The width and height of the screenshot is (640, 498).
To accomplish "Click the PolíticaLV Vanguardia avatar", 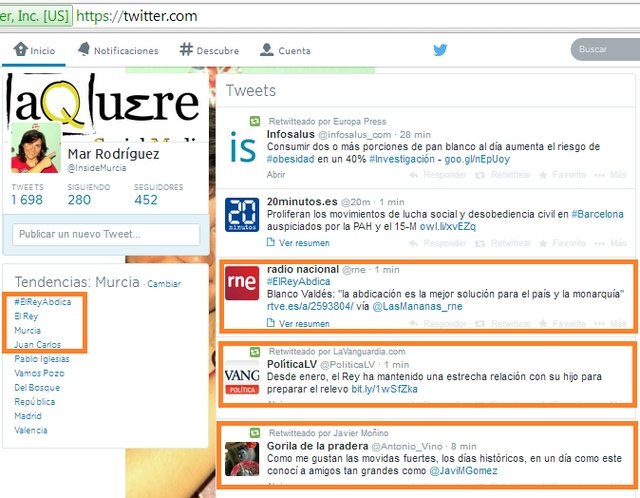I will [242, 378].
